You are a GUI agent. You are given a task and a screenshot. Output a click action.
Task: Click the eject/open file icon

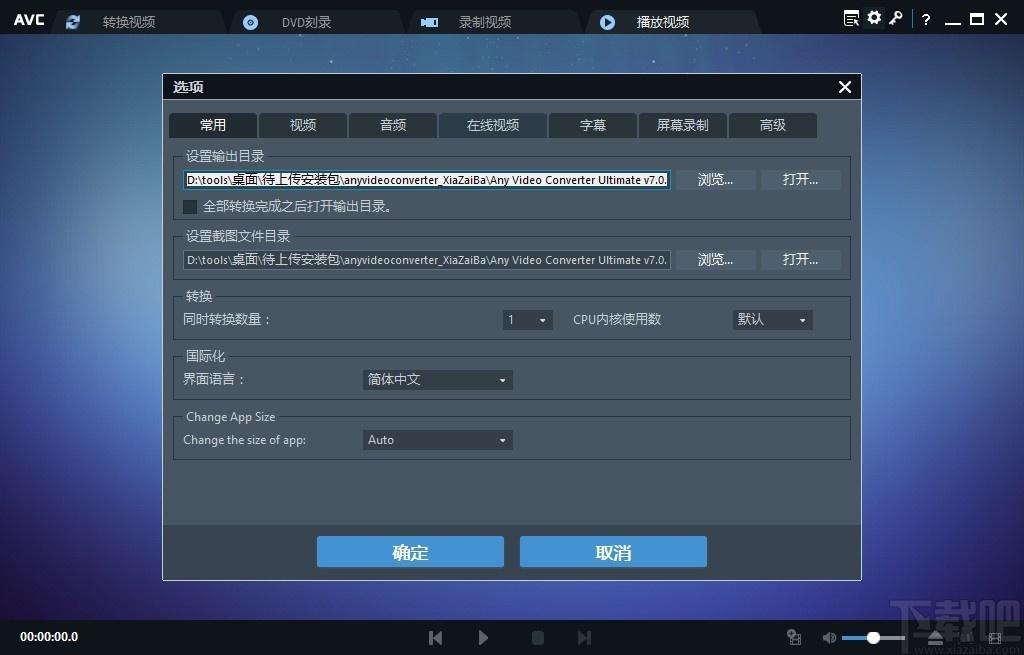coord(935,637)
